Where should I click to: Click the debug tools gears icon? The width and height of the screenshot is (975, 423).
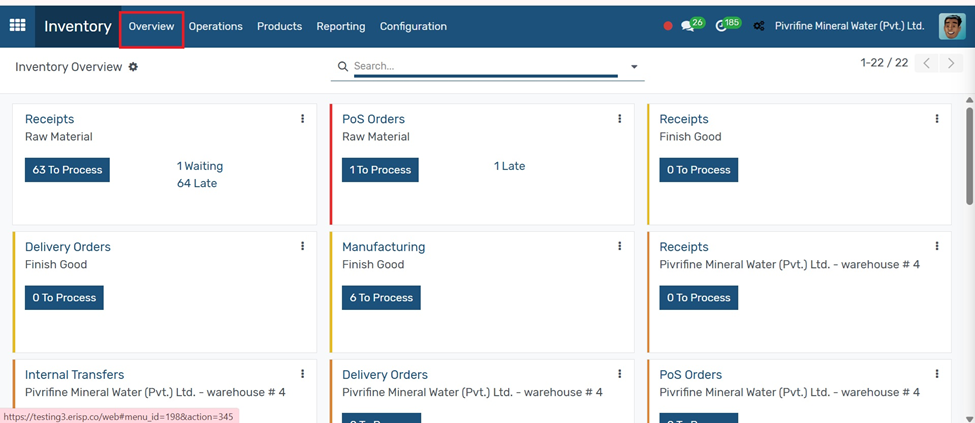point(759,26)
